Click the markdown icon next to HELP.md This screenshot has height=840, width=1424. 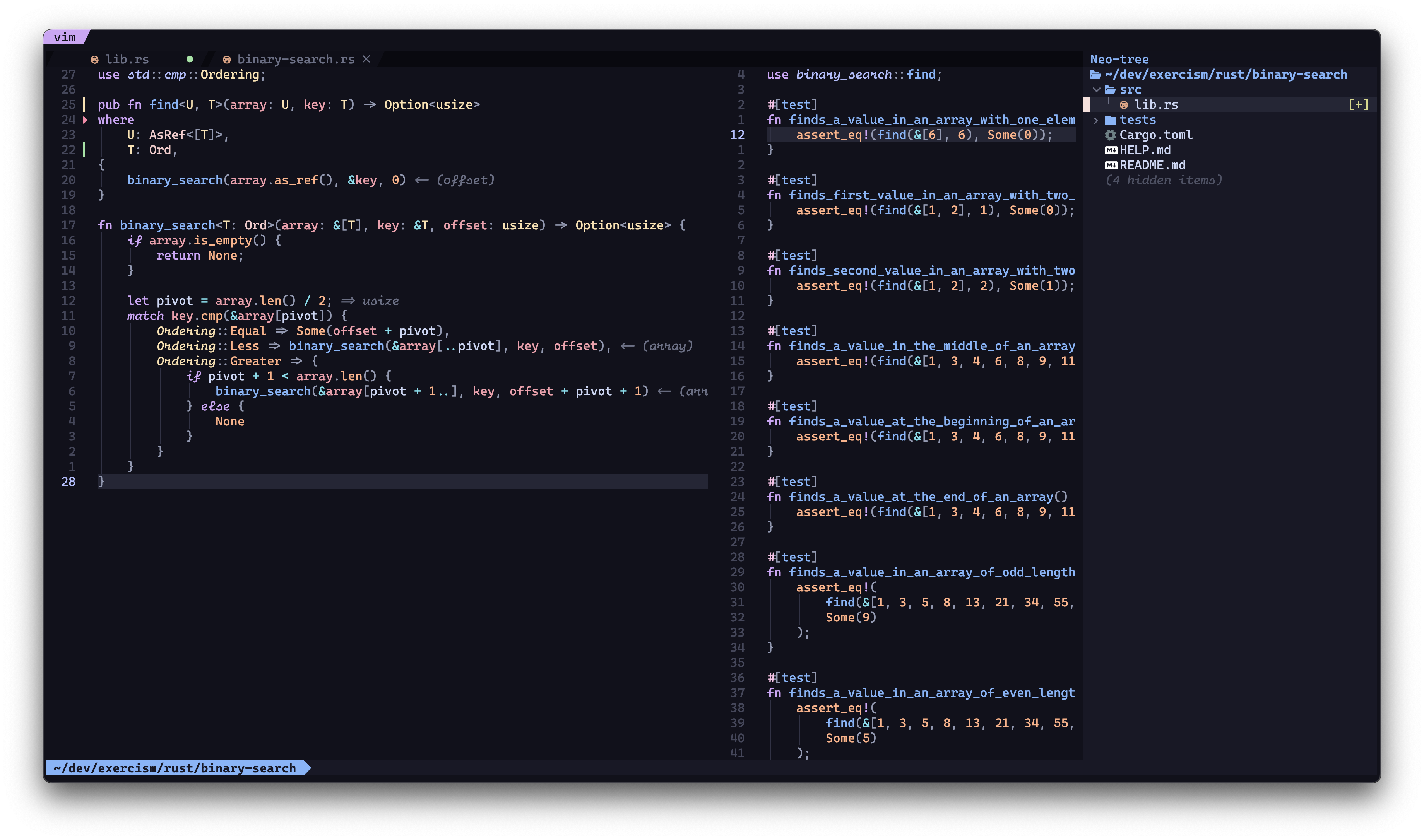[x=1111, y=150]
